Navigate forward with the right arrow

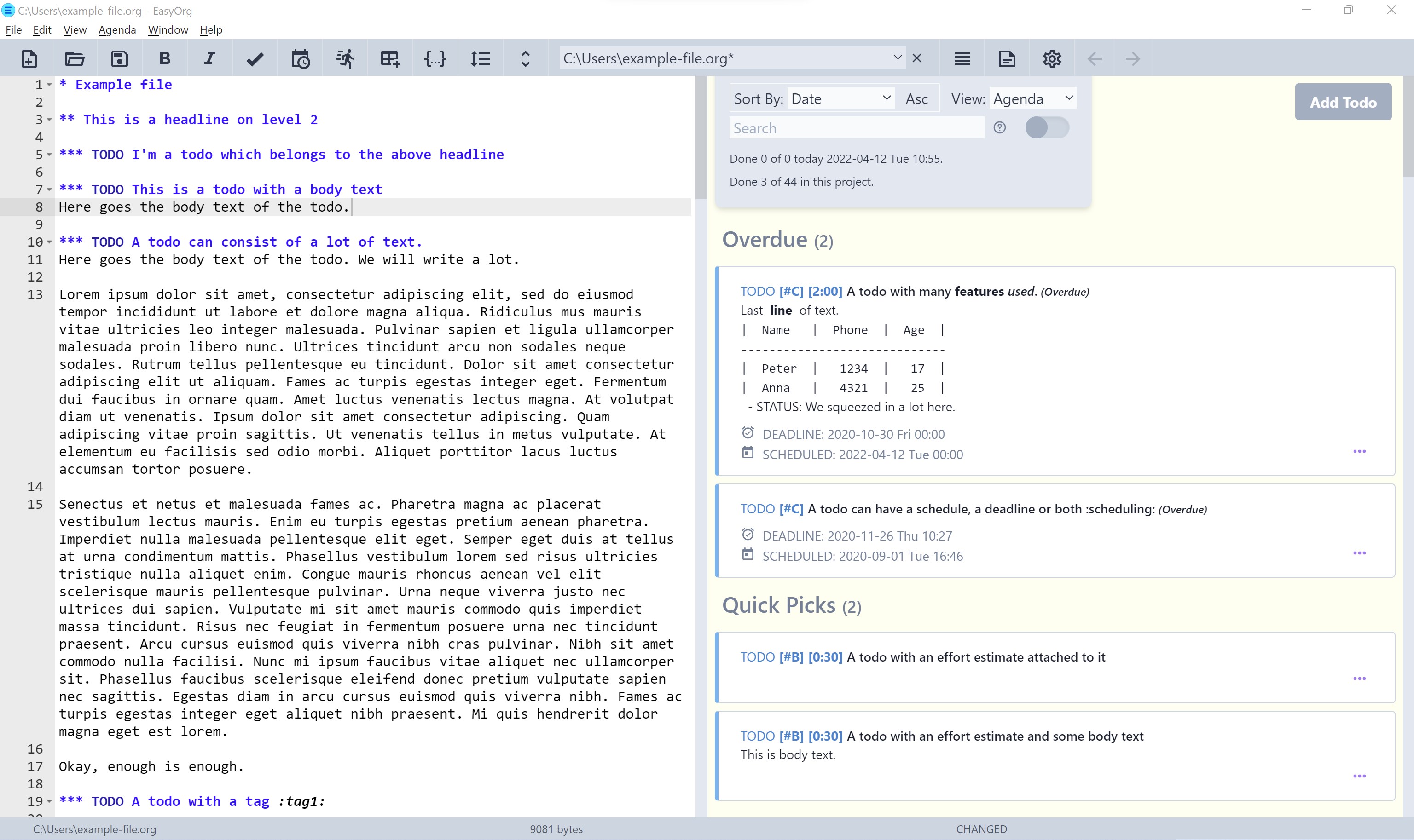point(1133,58)
